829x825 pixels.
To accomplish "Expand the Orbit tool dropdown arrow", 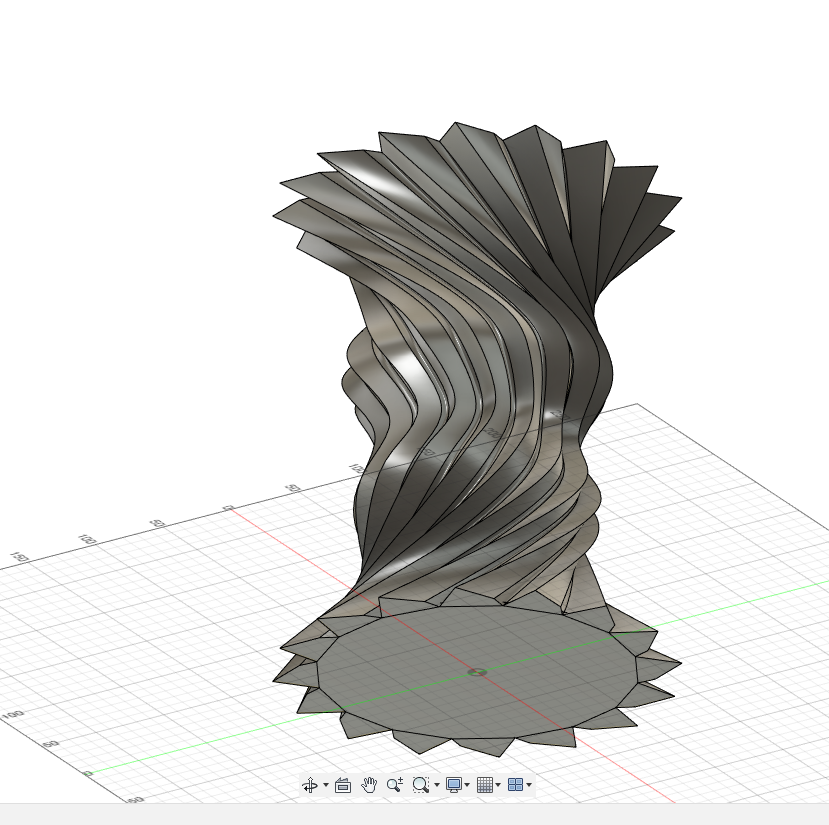I will [325, 786].
